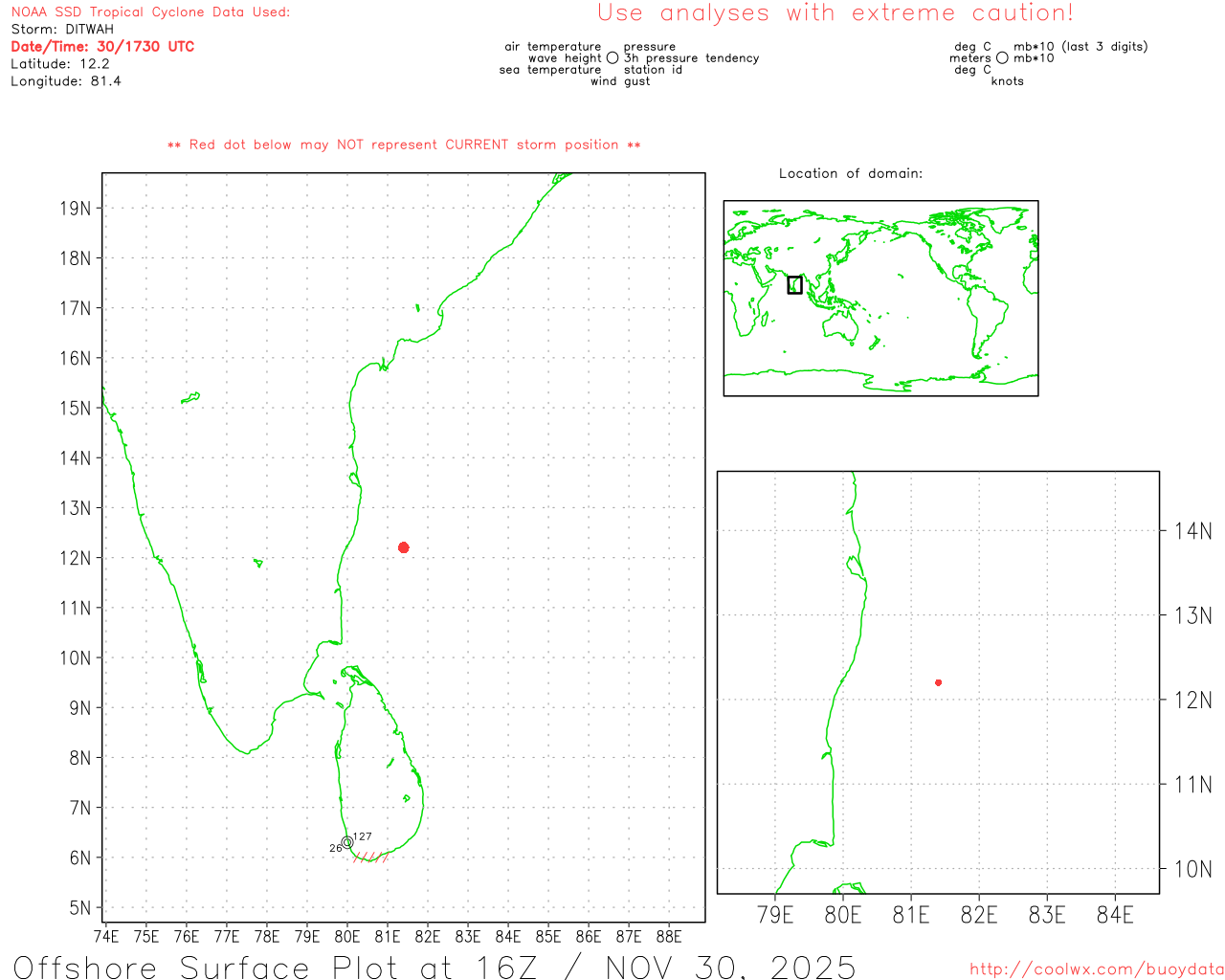Screen dimensions: 1225x980
Task: Select the "127" pressure value near the station
Action: [x=362, y=836]
